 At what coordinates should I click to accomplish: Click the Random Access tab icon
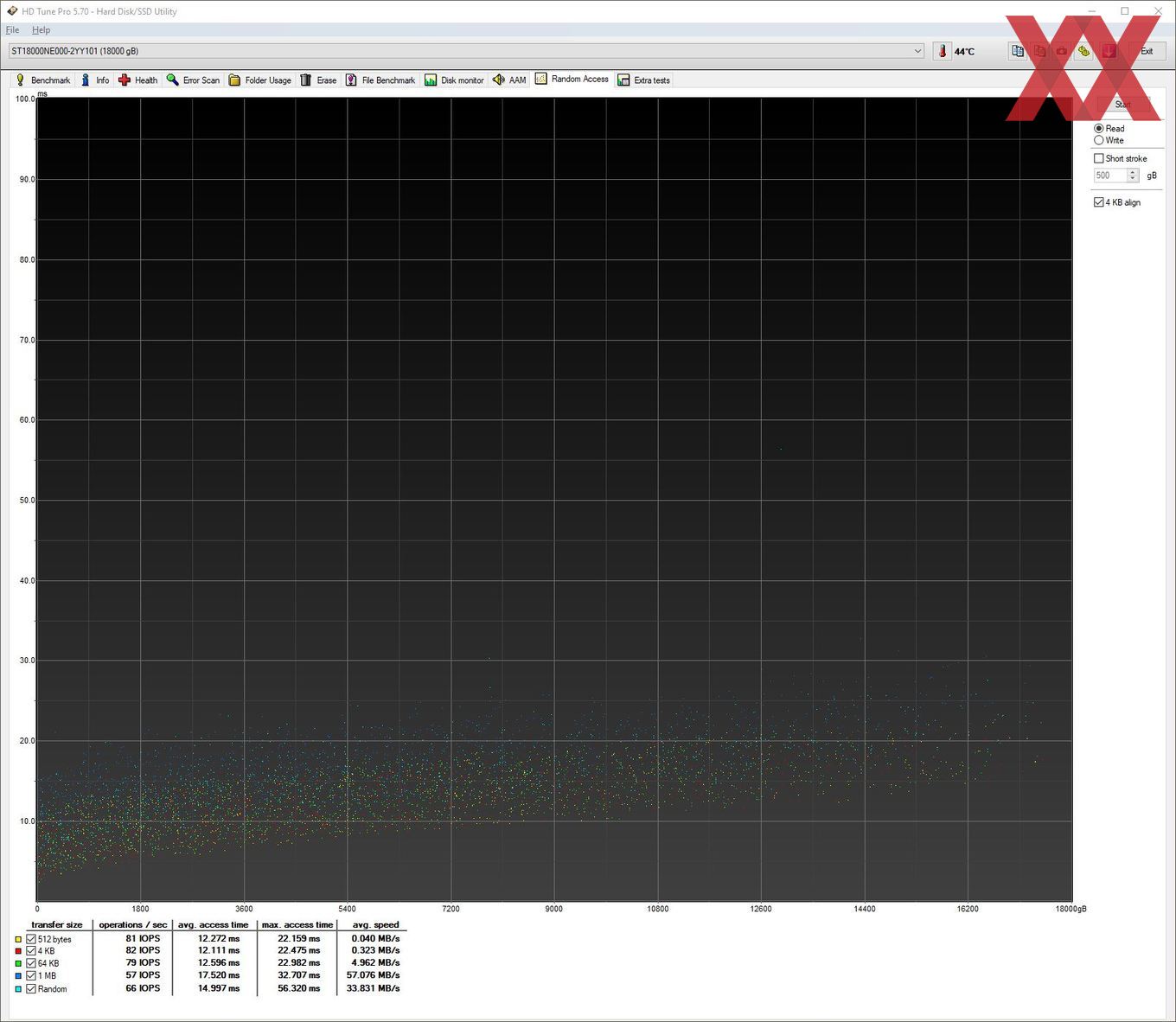(541, 79)
